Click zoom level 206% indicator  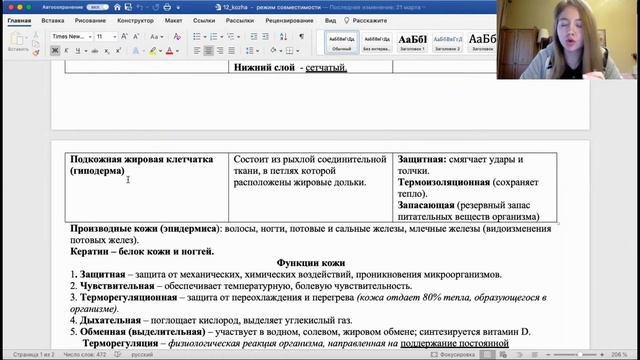coord(619,355)
